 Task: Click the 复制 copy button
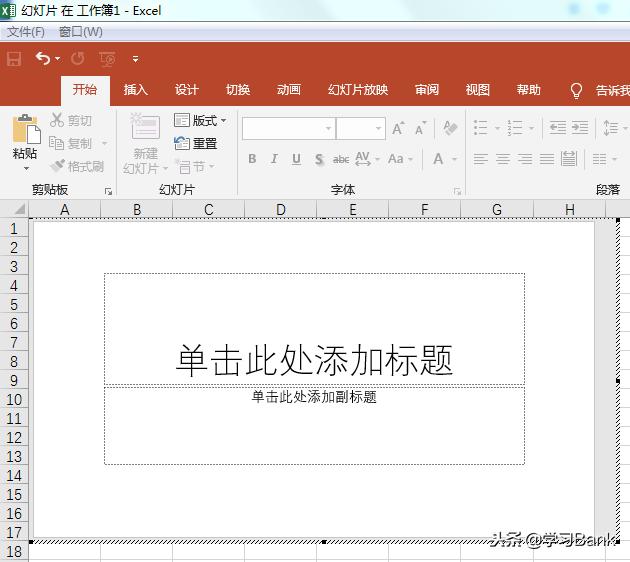click(x=71, y=143)
